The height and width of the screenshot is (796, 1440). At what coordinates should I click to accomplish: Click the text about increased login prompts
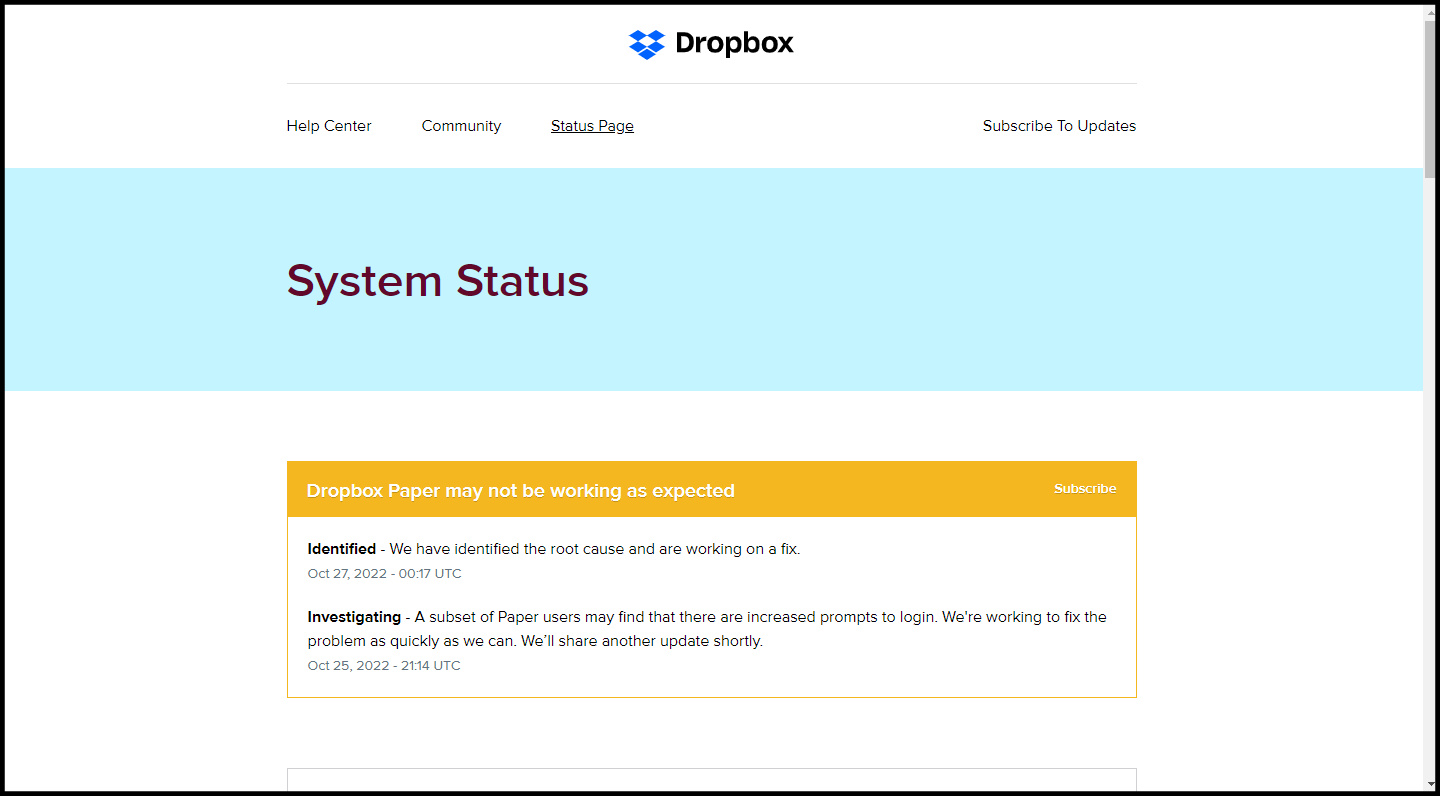tap(707, 629)
